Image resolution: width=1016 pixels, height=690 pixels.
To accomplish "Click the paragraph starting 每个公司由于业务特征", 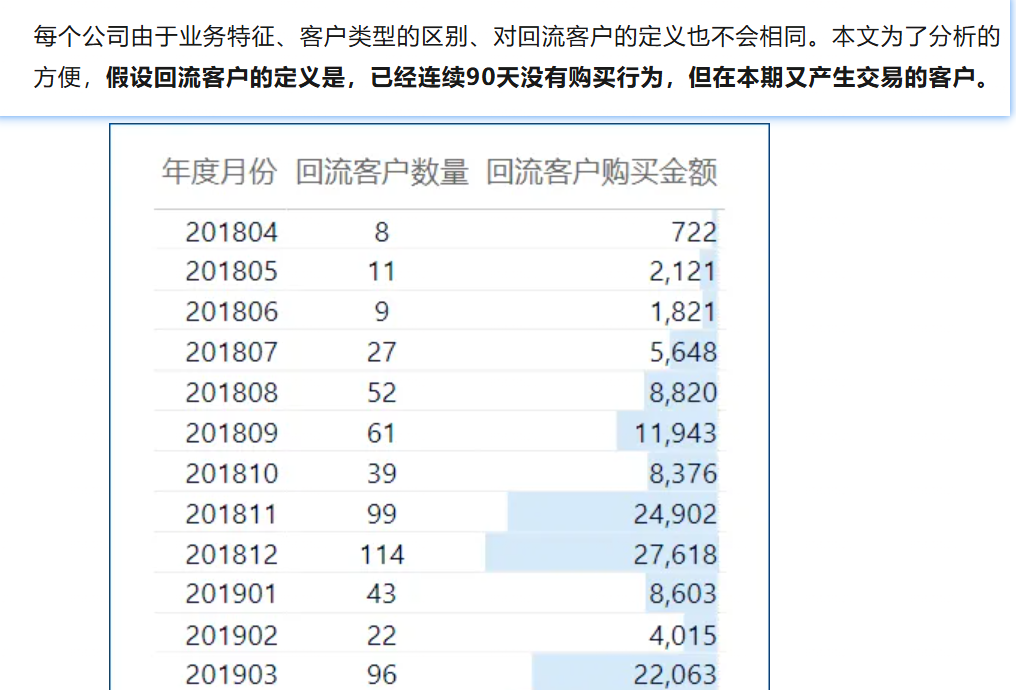I will tap(515, 38).
